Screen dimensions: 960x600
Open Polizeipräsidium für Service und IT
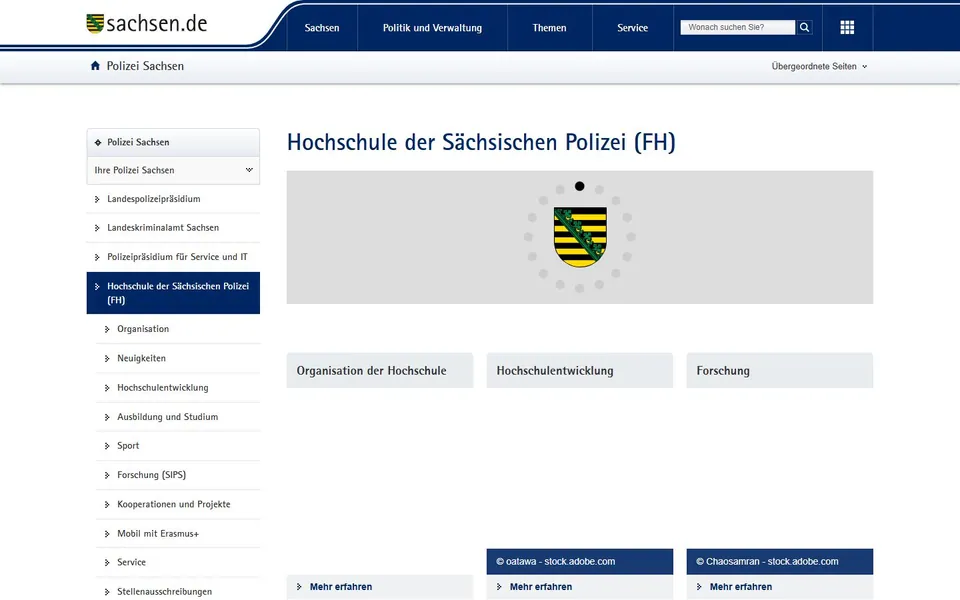173,257
